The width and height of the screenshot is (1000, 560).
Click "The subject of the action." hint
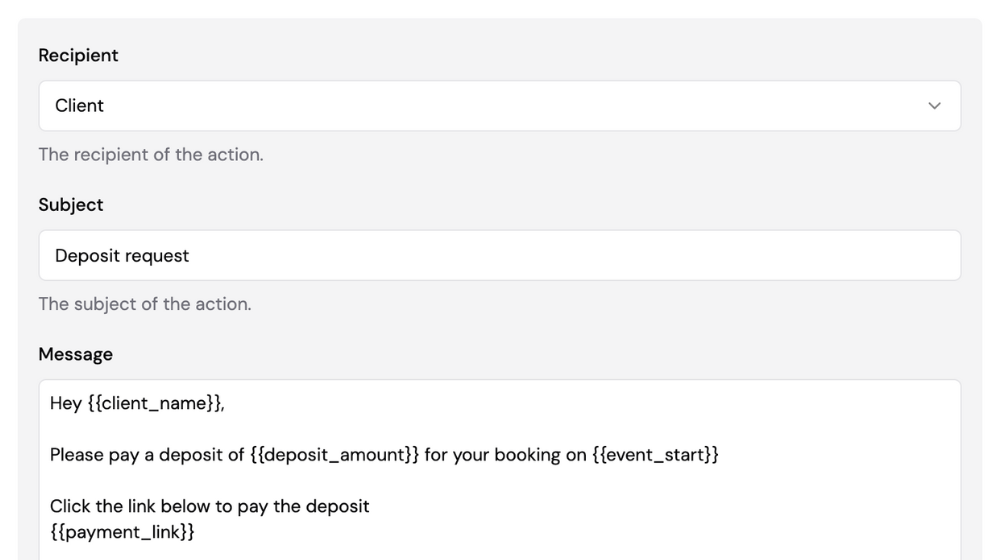click(145, 304)
